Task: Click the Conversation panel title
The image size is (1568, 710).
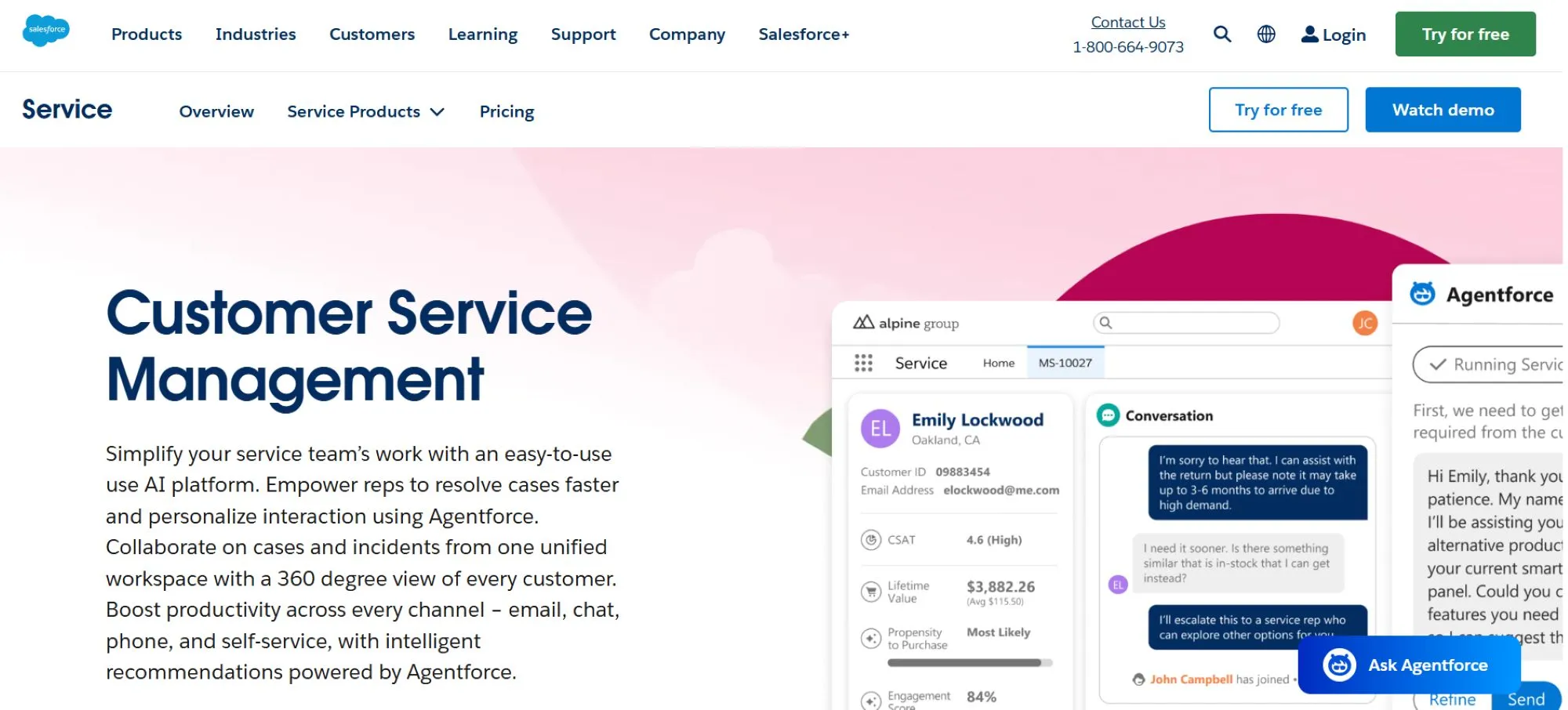Action: (1169, 416)
